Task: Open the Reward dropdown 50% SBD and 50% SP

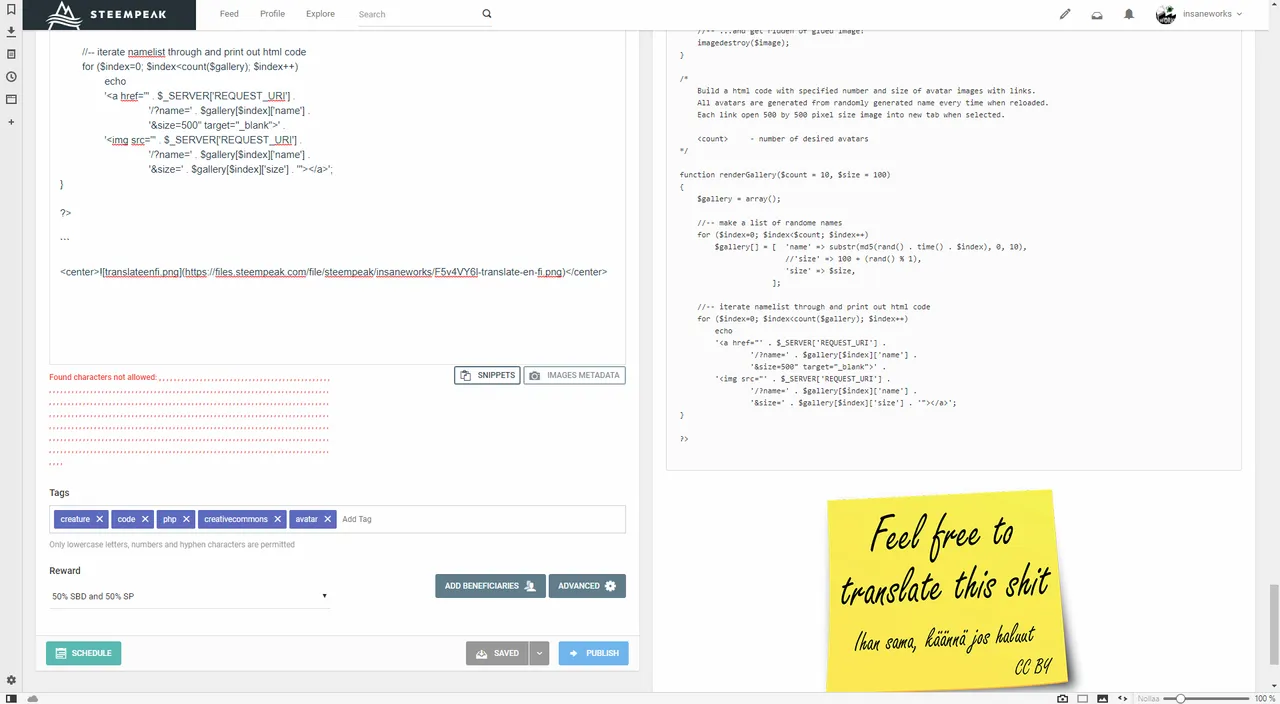Action: (x=189, y=596)
